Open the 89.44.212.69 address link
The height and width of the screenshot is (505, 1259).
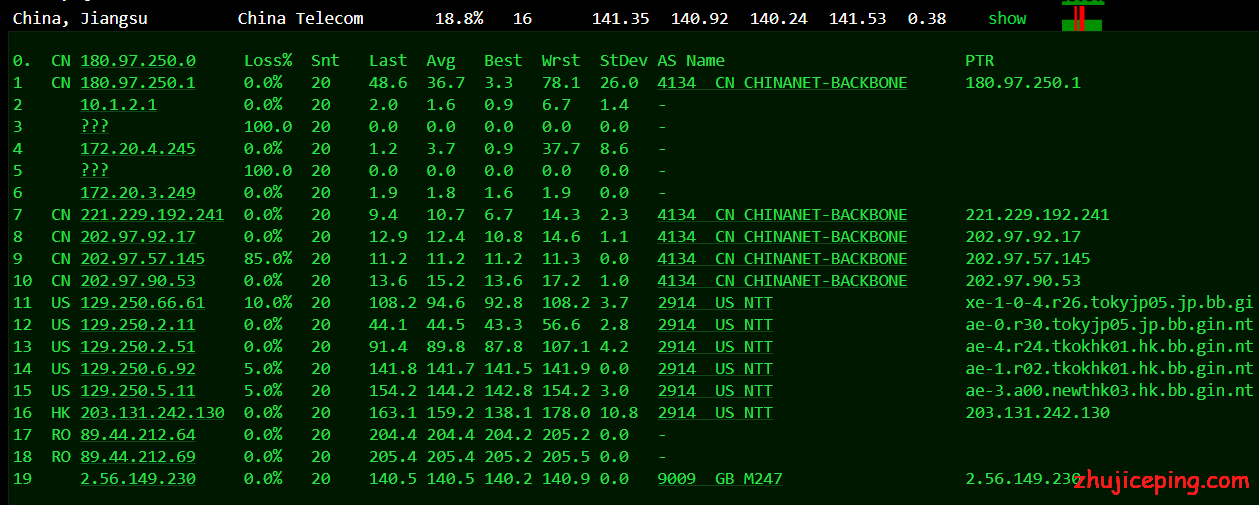coord(138,457)
